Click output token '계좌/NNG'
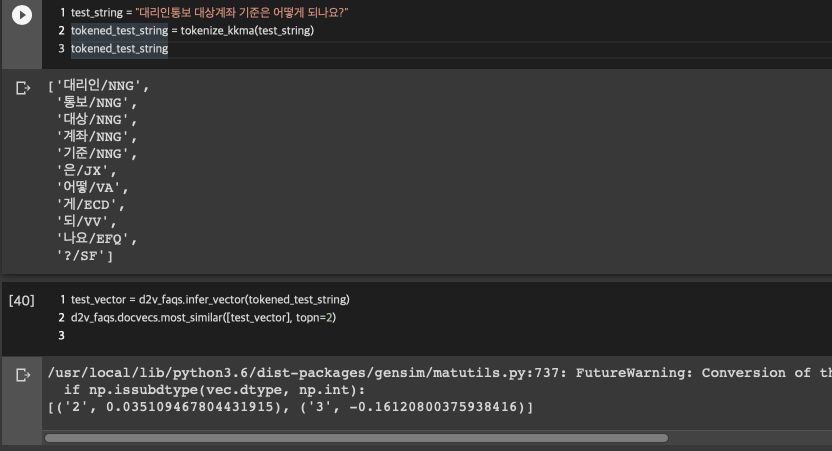Viewport: 832px width, 451px height. (x=97, y=136)
